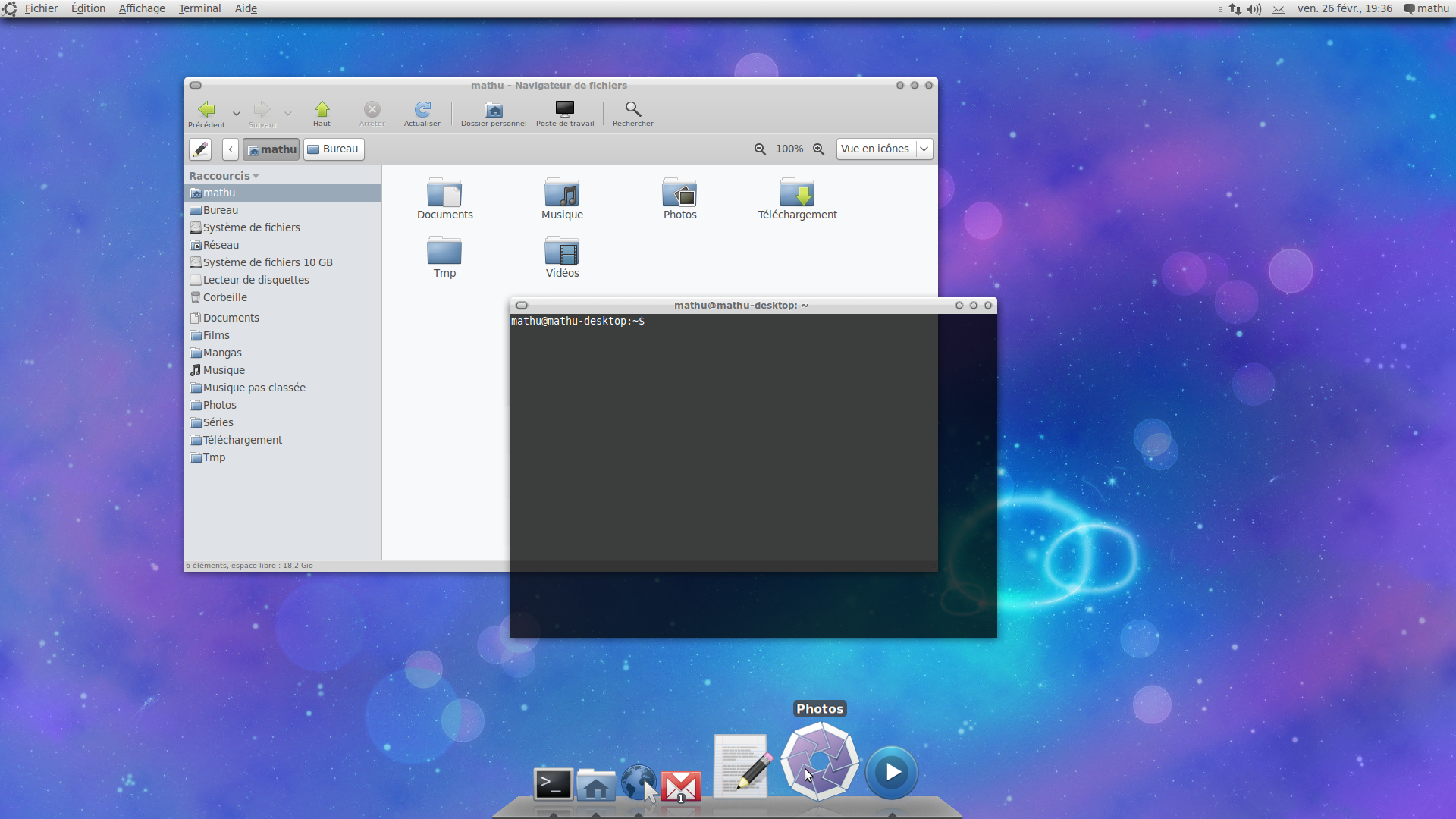The image size is (1456, 819).
Task: Open the Édition menu
Action: click(88, 8)
